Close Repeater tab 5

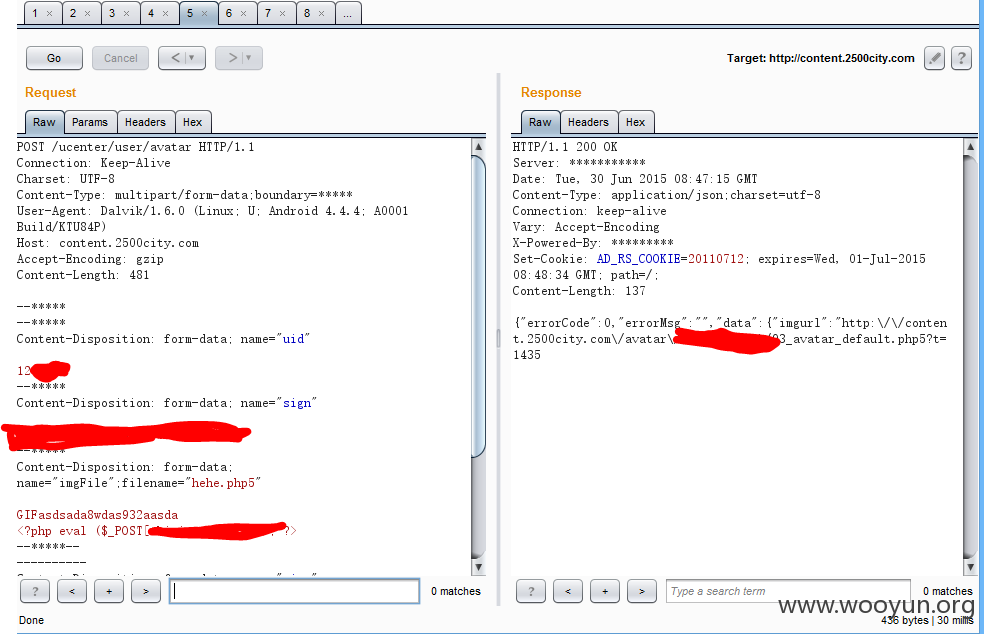coord(205,13)
